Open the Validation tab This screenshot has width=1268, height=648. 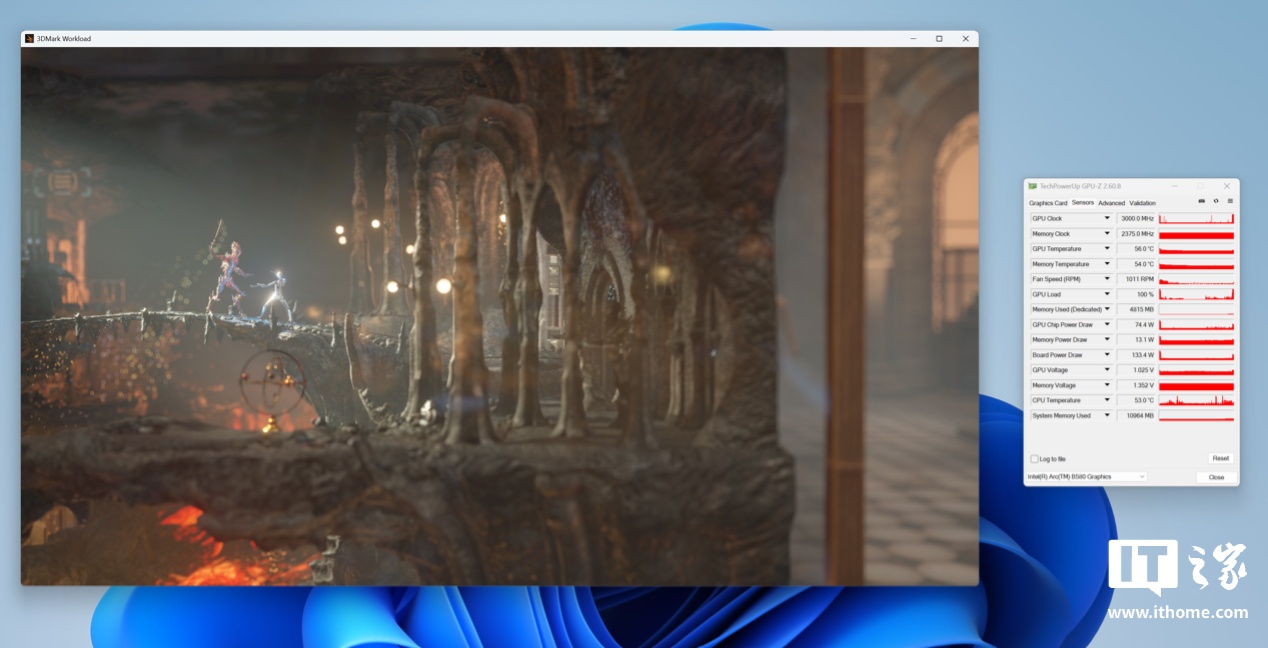1142,203
